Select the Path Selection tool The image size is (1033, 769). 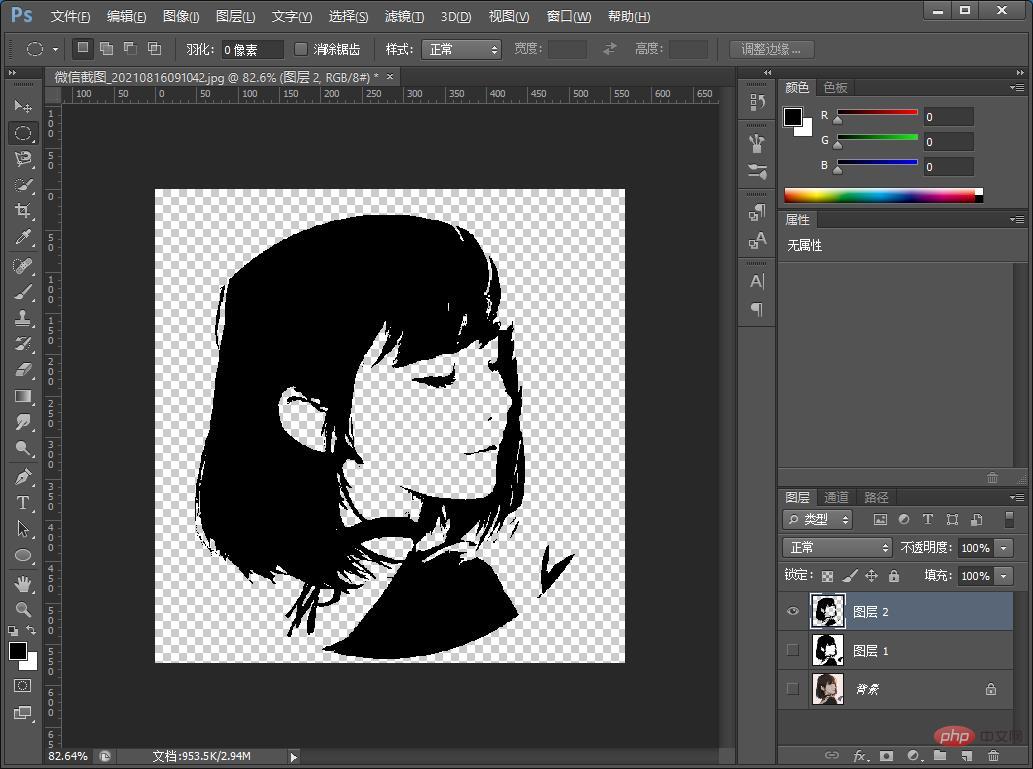[x=23, y=528]
